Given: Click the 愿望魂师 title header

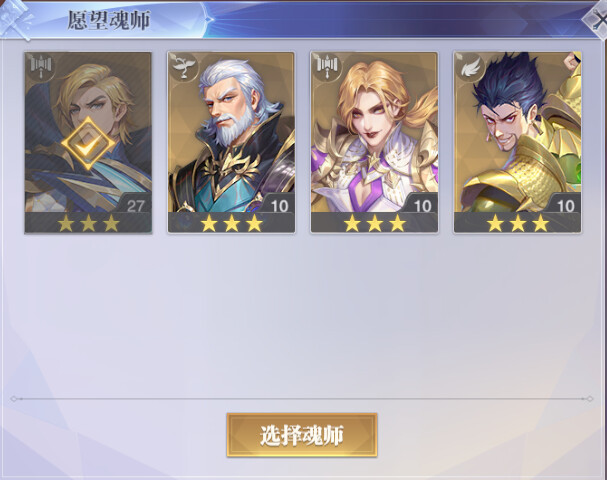Looking at the screenshot, I should (x=108, y=20).
